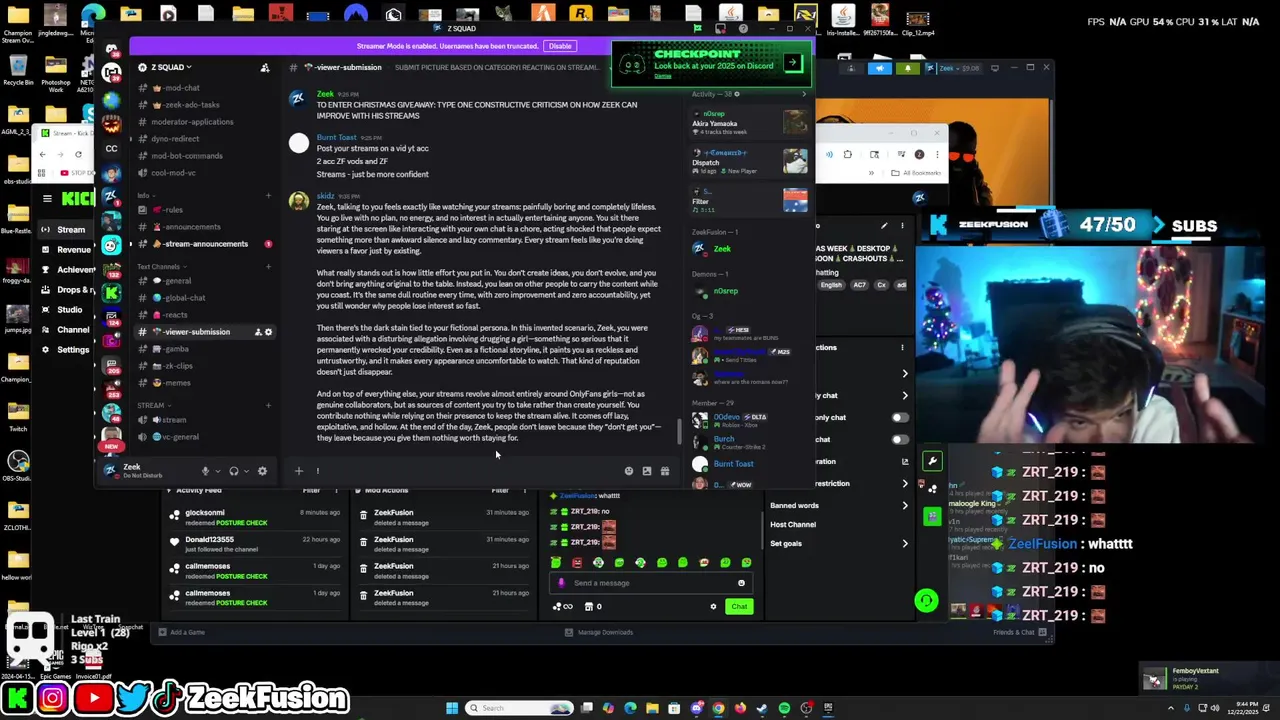This screenshot has width=1280, height=720.
Task: Open Steam notifications bell
Action: tap(907, 68)
